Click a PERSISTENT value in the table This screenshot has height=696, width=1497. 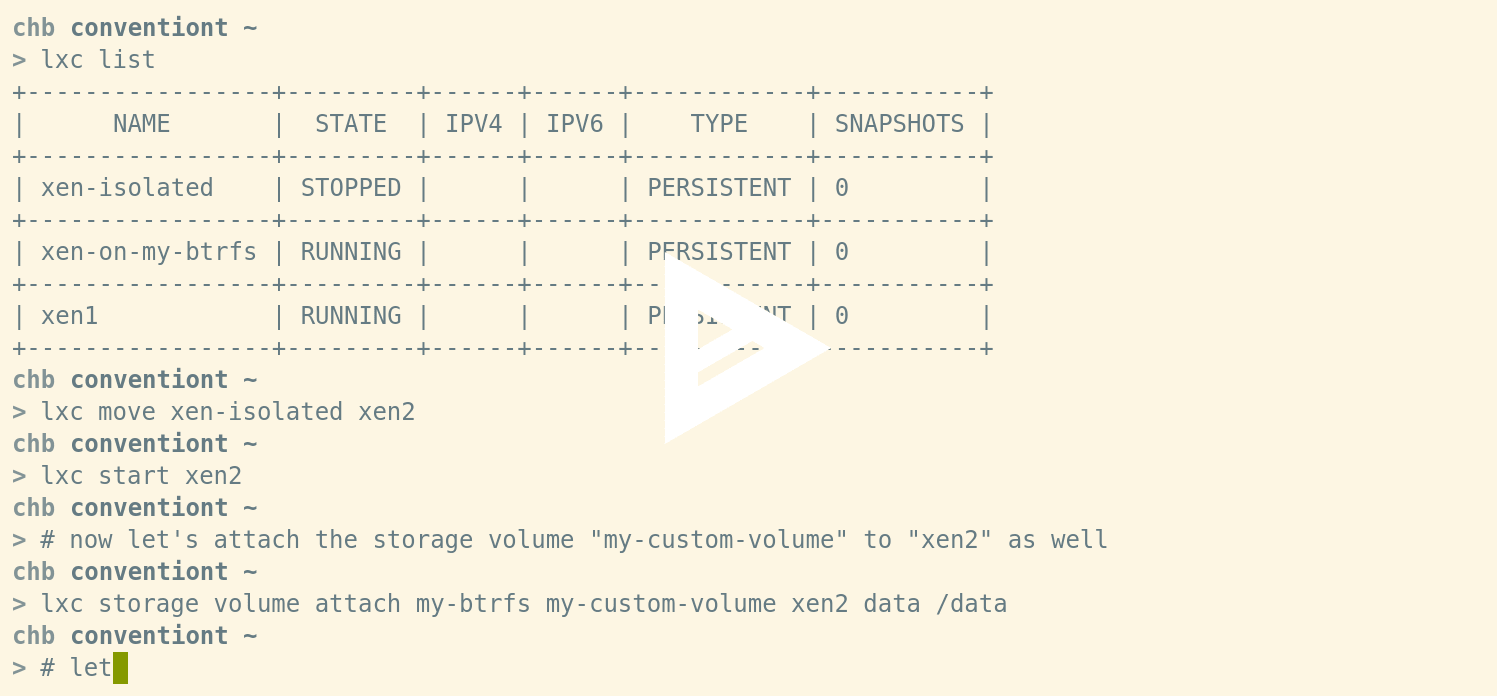click(718, 187)
